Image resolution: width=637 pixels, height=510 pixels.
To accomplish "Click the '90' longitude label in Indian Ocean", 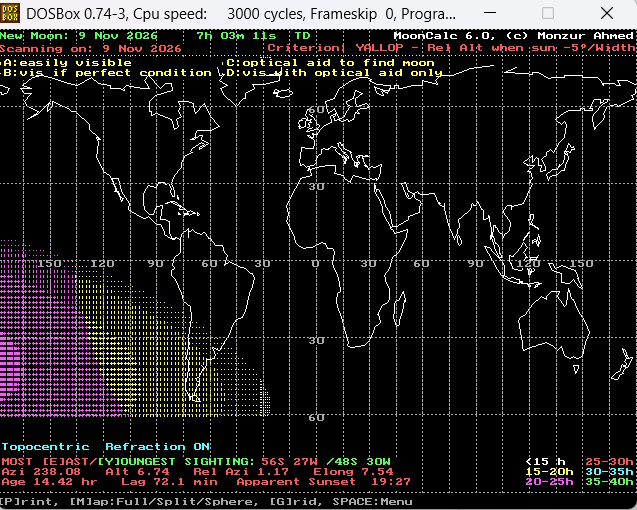I will [475, 264].
